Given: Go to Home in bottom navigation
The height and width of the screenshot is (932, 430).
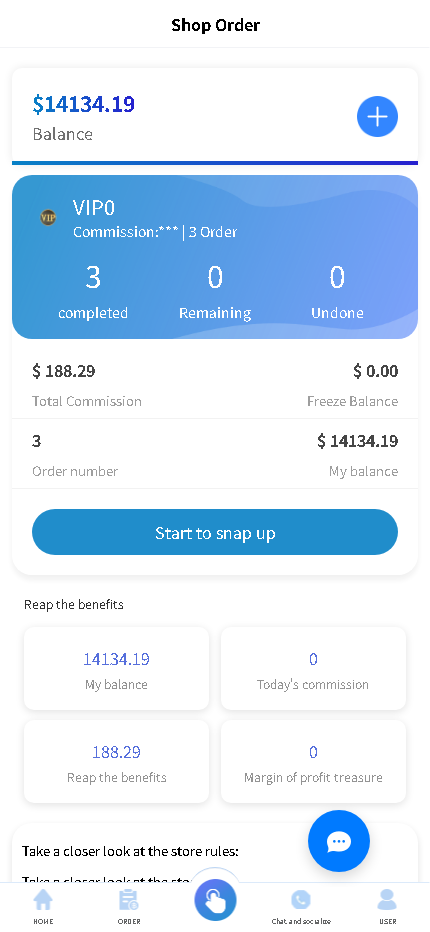Looking at the screenshot, I should pos(43,907).
